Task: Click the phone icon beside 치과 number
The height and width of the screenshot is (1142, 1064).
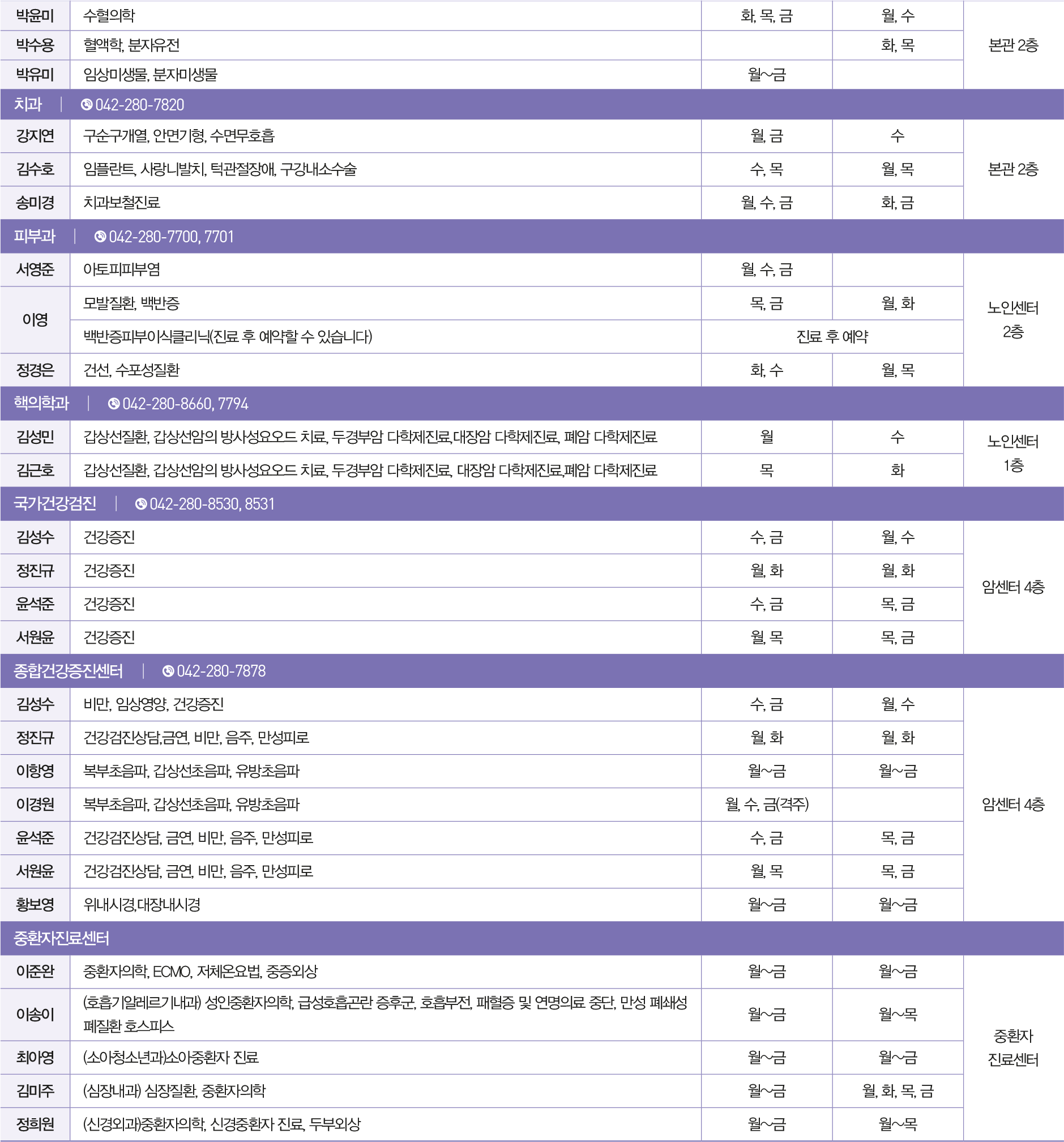Action: tap(87, 105)
